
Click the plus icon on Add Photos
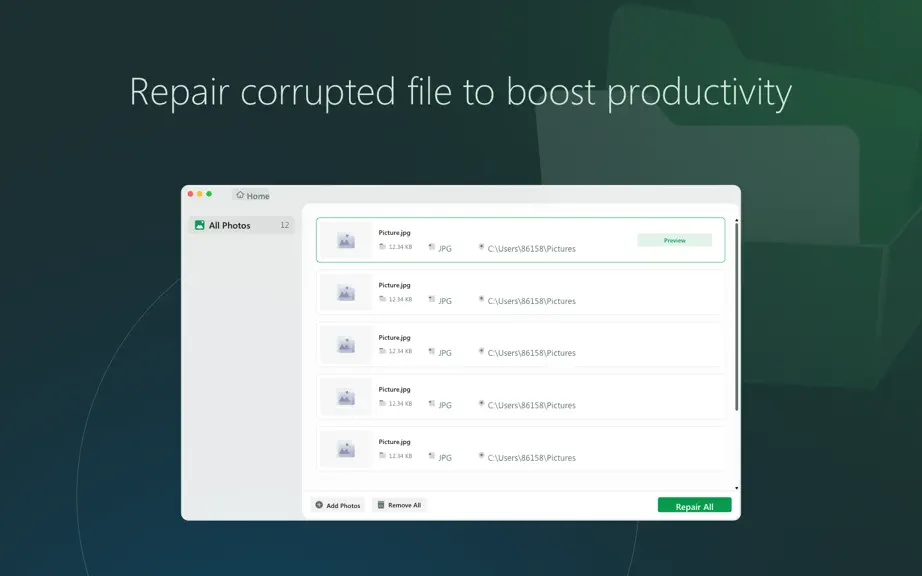tap(319, 505)
